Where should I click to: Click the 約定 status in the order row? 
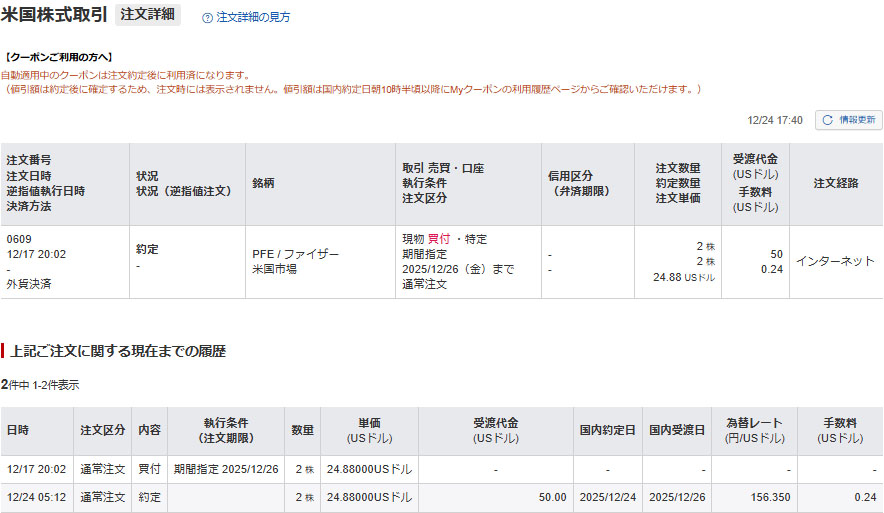147,249
